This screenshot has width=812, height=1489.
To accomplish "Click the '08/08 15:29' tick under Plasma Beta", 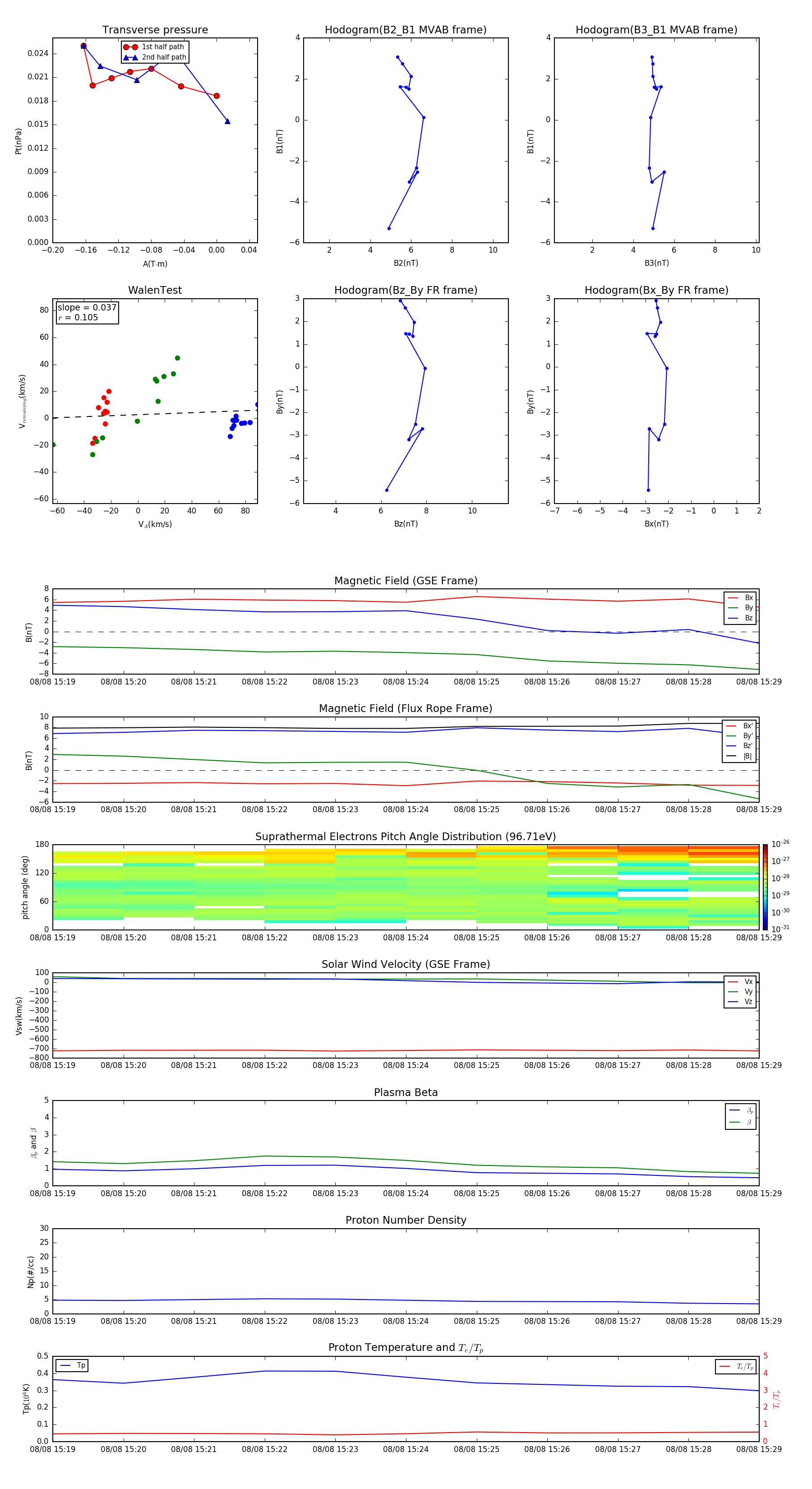I will pyautogui.click(x=759, y=1193).
